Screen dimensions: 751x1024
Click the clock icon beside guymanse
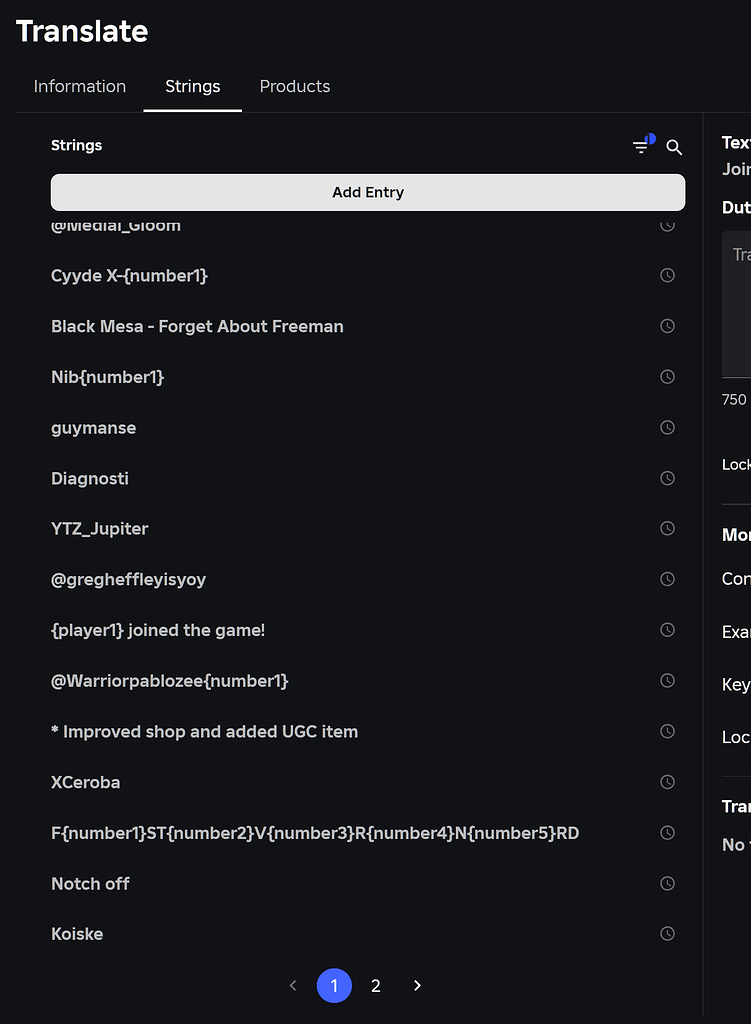(667, 427)
